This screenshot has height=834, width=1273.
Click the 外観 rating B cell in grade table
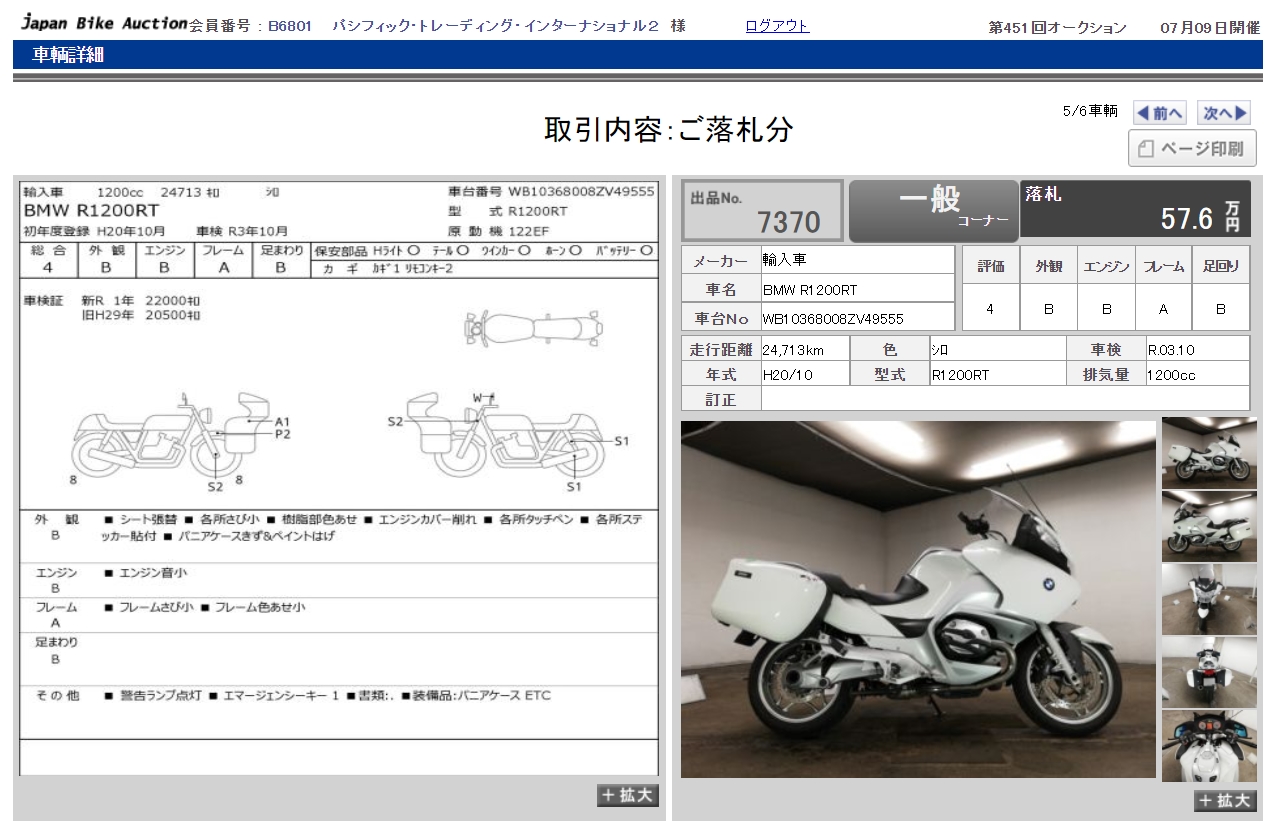tap(1048, 308)
